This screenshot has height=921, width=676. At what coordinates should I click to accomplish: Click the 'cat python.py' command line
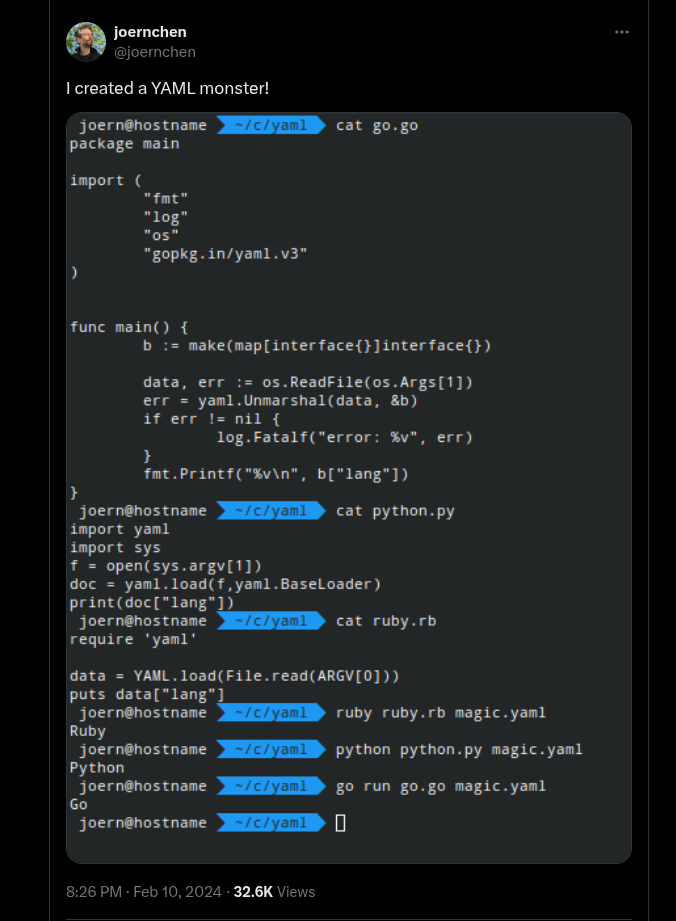click(395, 511)
